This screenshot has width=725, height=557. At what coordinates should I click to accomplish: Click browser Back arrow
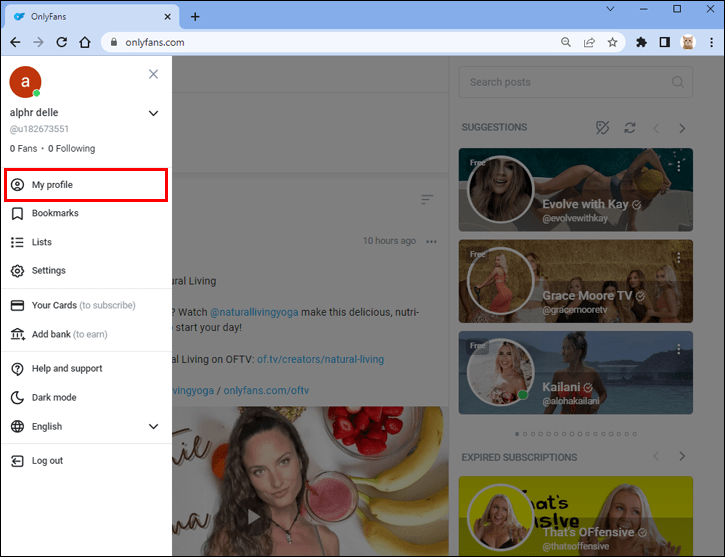point(15,43)
